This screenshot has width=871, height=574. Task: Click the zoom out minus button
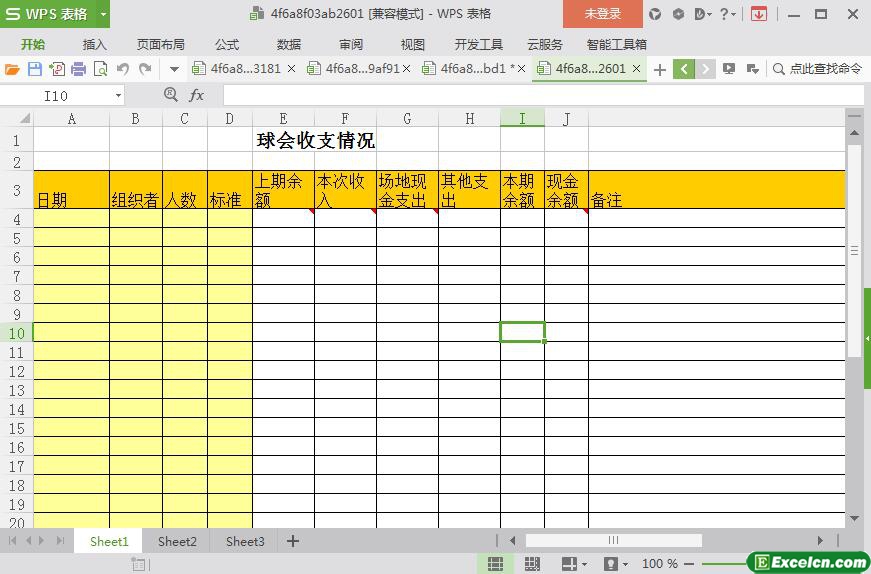(689, 563)
